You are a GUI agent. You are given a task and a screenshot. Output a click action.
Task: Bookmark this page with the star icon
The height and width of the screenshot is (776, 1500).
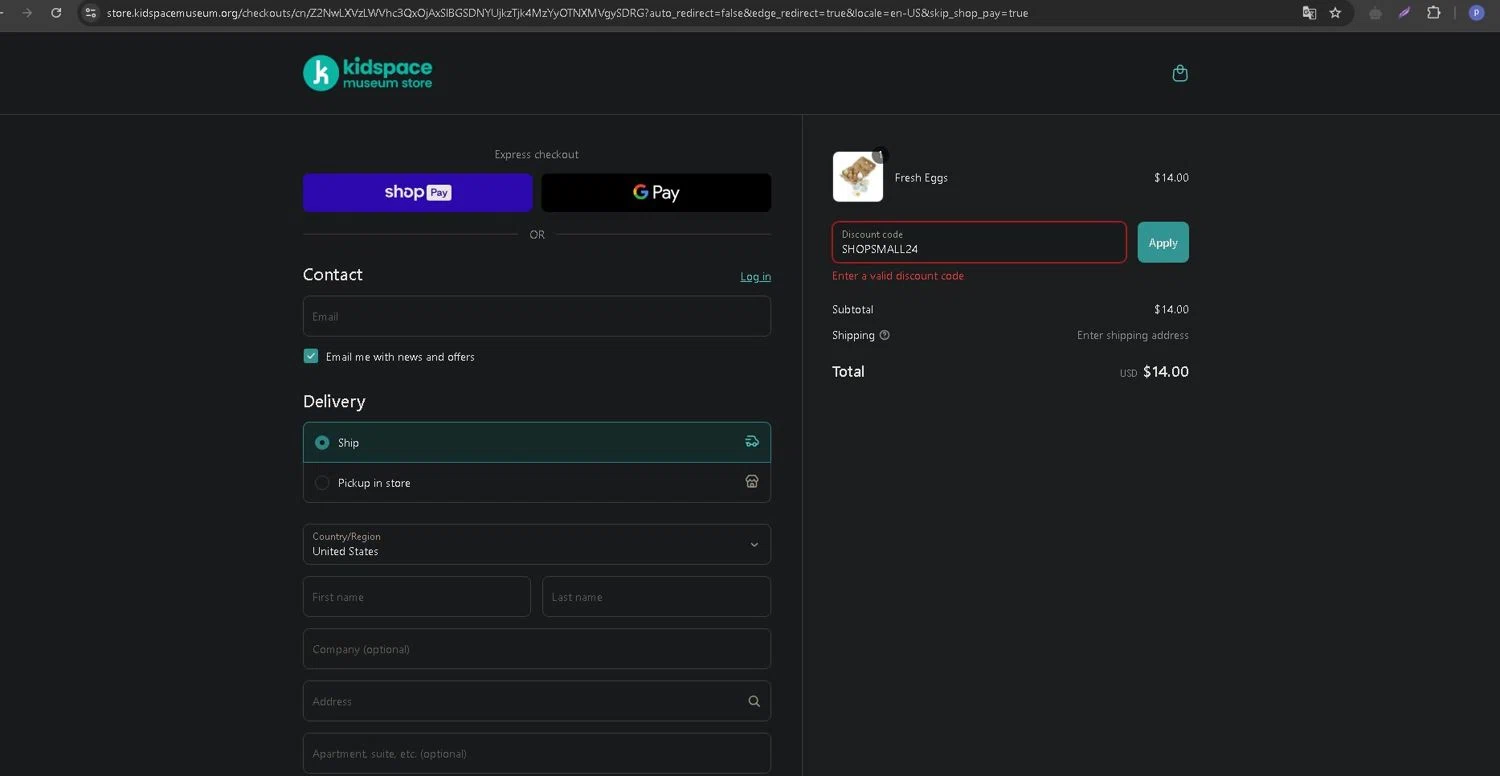click(x=1335, y=13)
